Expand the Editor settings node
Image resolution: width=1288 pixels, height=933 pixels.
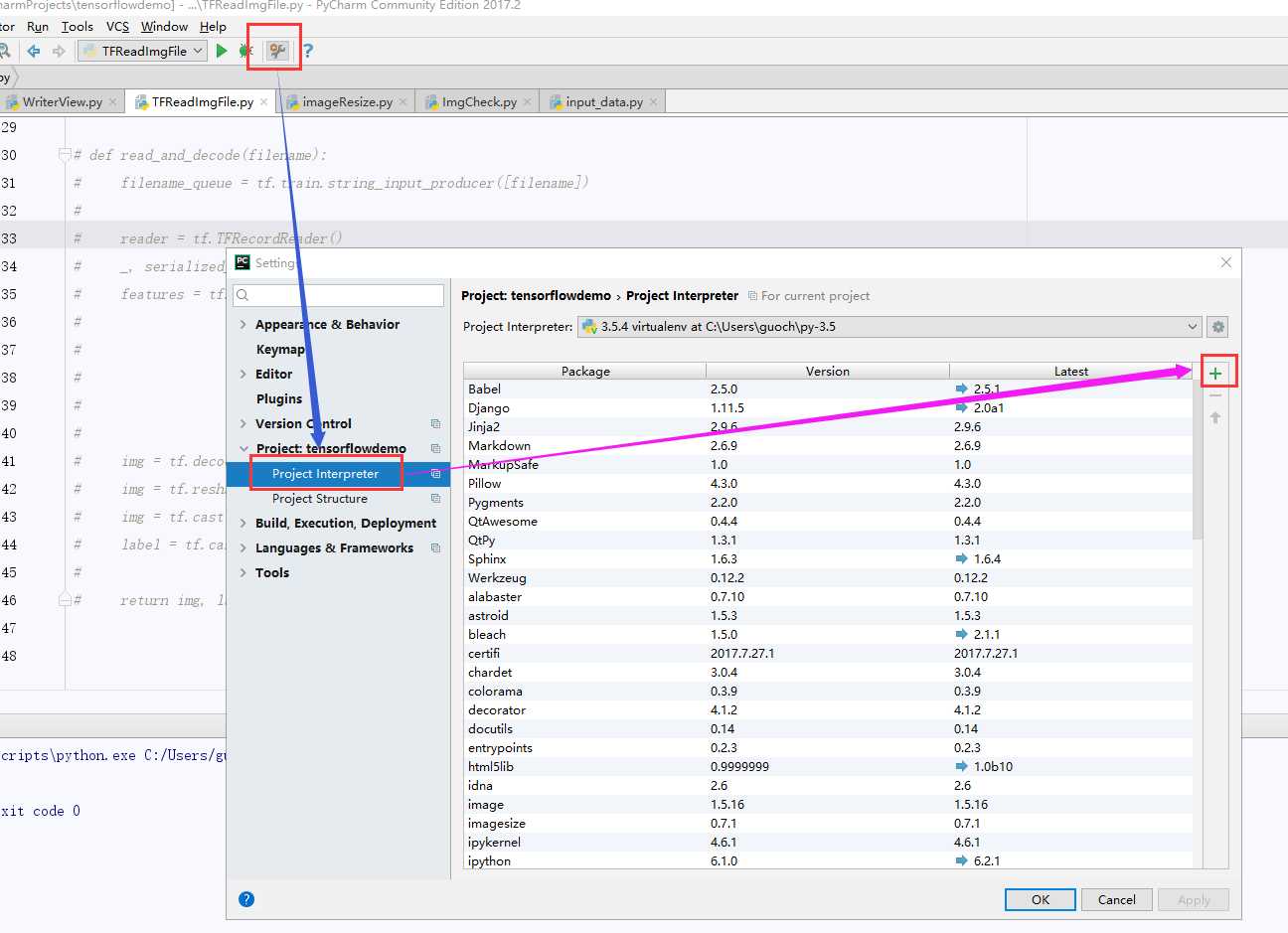coord(243,375)
